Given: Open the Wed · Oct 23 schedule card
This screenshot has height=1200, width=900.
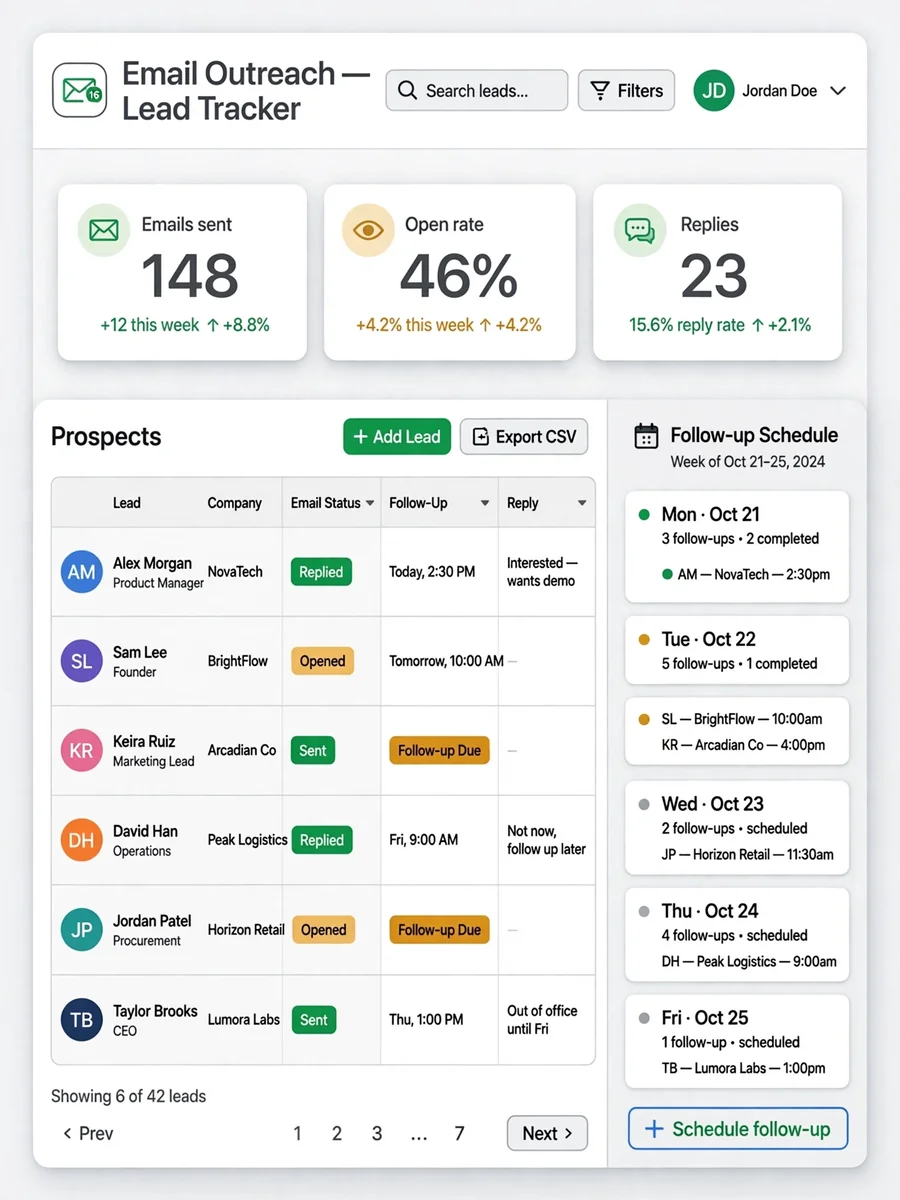Looking at the screenshot, I should point(737,828).
